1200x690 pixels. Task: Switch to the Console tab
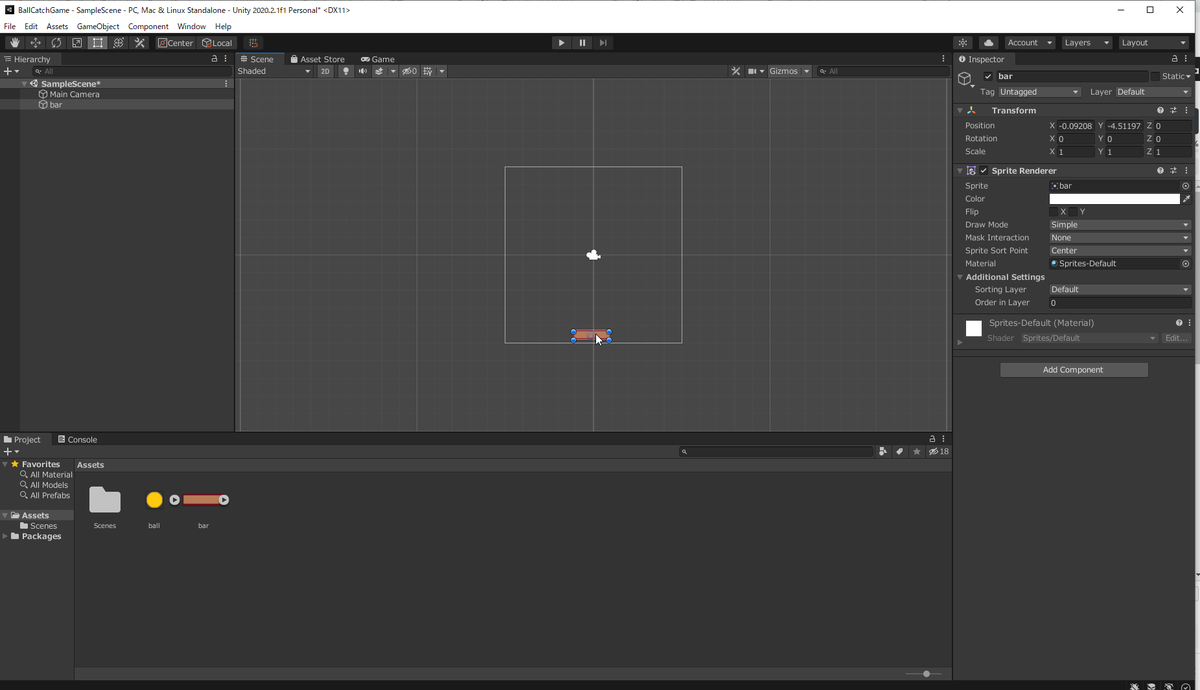click(x=78, y=439)
